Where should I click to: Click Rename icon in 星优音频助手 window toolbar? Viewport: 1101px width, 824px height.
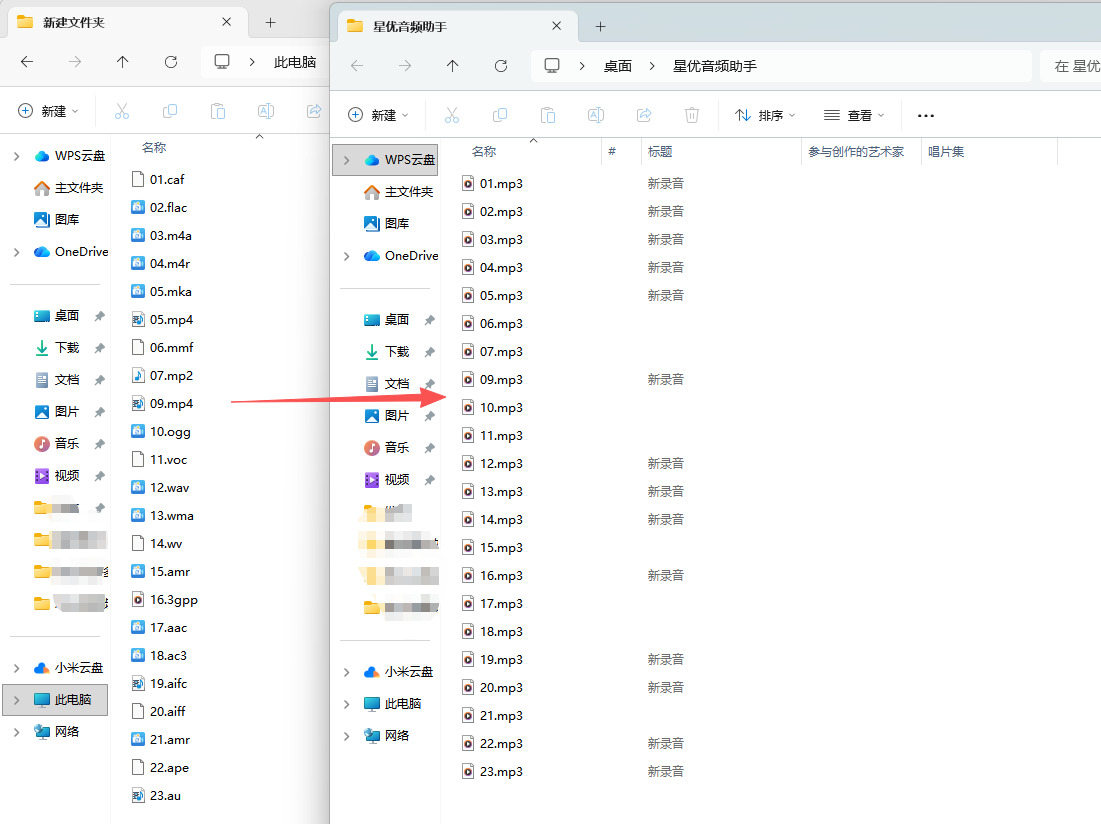click(595, 115)
